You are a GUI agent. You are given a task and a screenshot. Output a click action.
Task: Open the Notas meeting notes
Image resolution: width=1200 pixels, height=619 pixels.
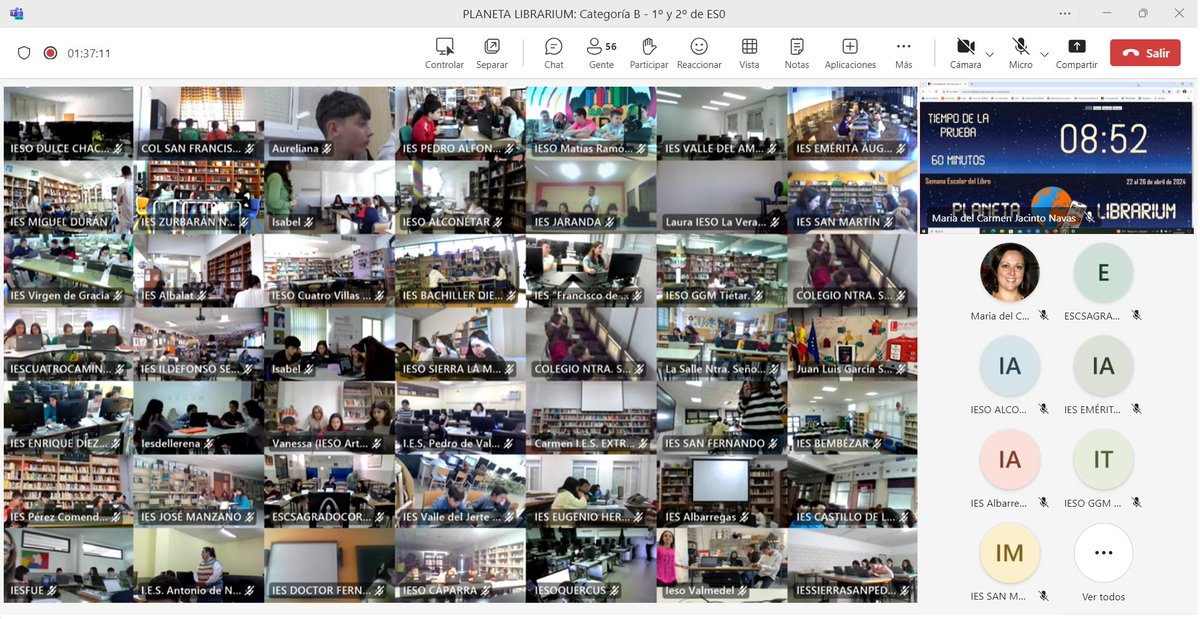click(x=797, y=53)
